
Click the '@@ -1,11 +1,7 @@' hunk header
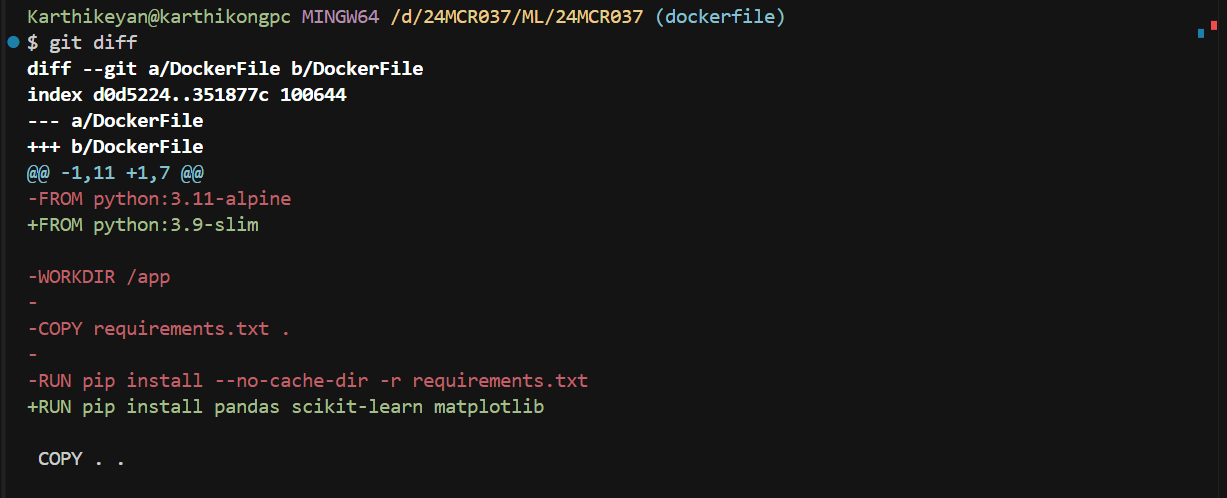[x=115, y=173]
